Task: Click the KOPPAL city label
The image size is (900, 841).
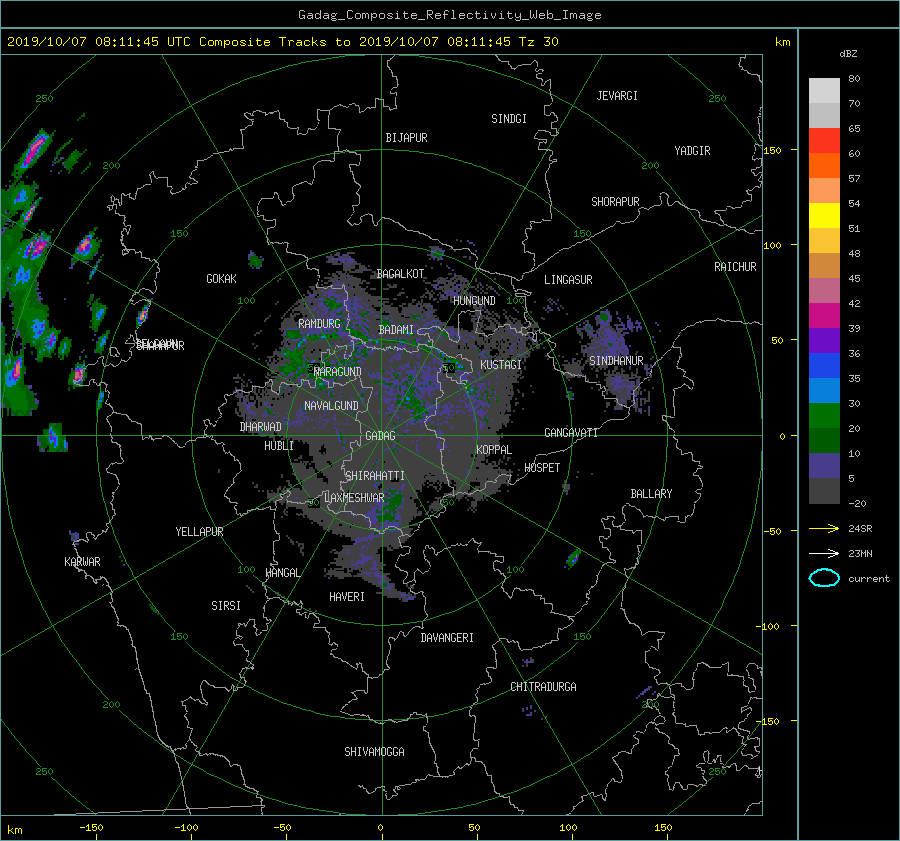Action: point(494,449)
